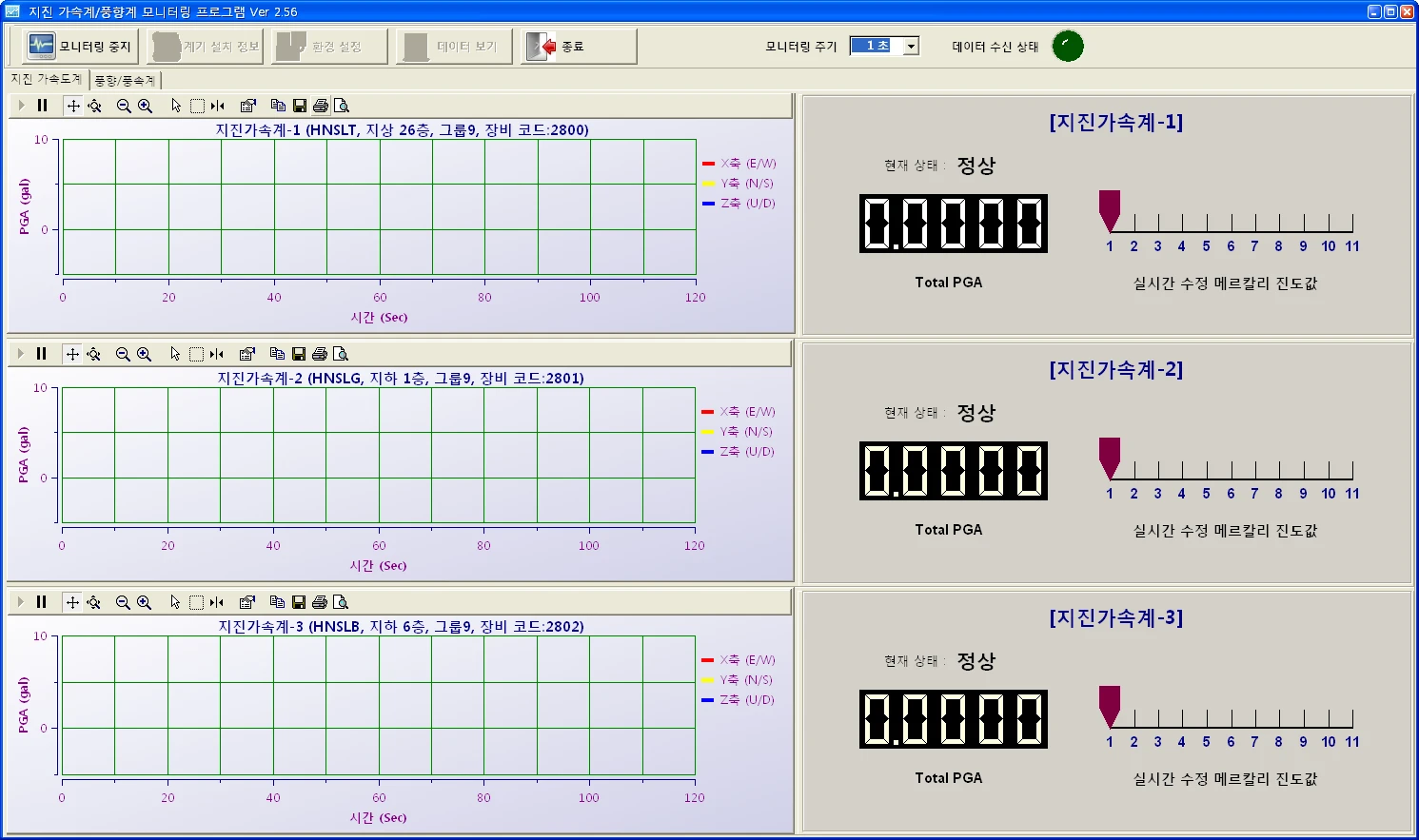The width and height of the screenshot is (1419, 840).
Task: Click the 종료 exit button
Action: click(579, 47)
